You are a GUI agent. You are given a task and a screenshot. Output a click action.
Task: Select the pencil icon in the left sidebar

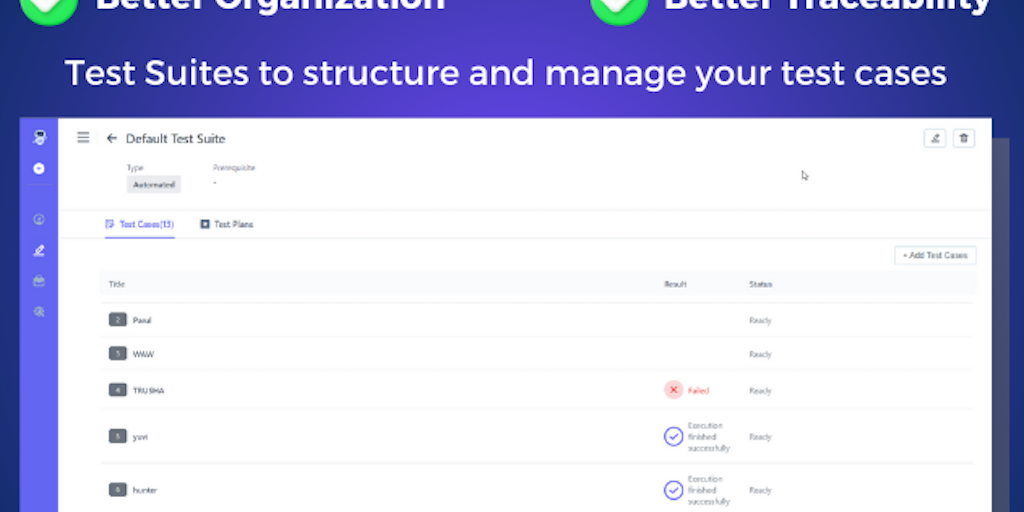[39, 250]
